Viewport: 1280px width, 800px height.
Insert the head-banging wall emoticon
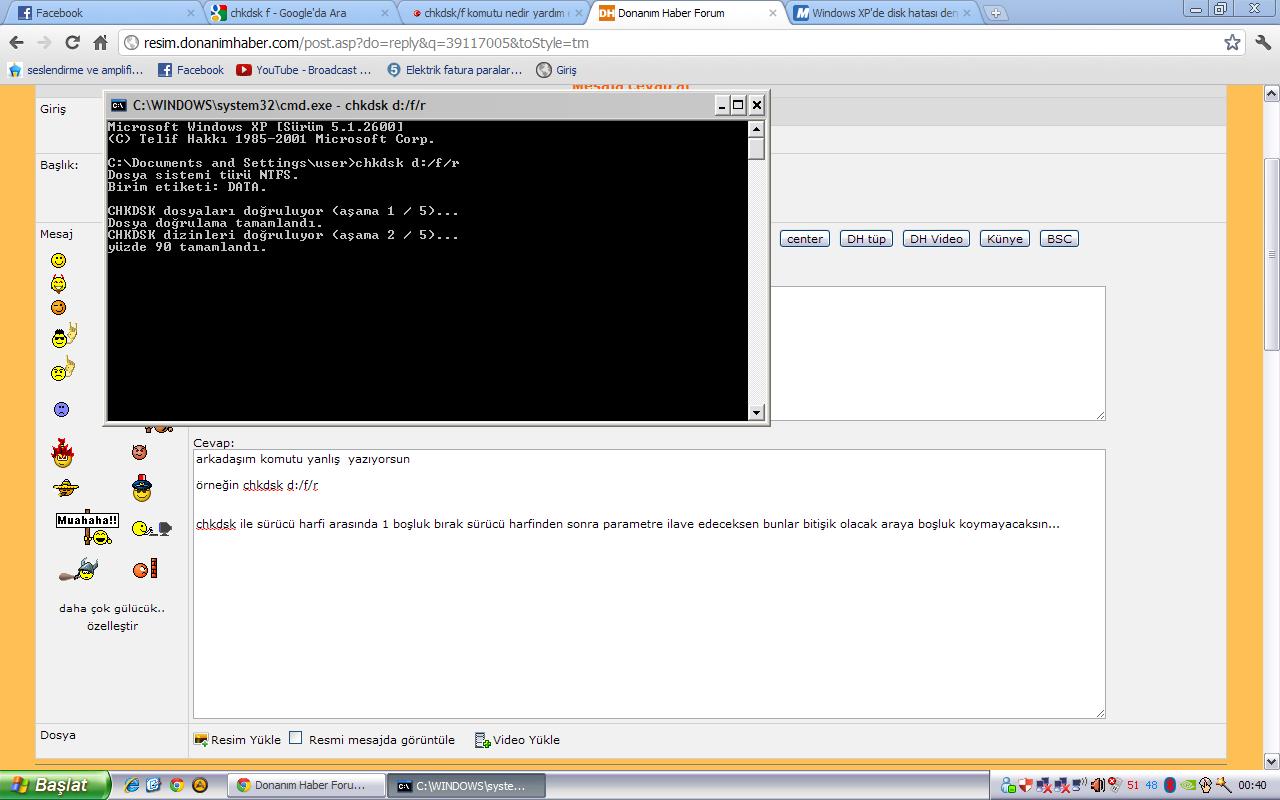(144, 569)
